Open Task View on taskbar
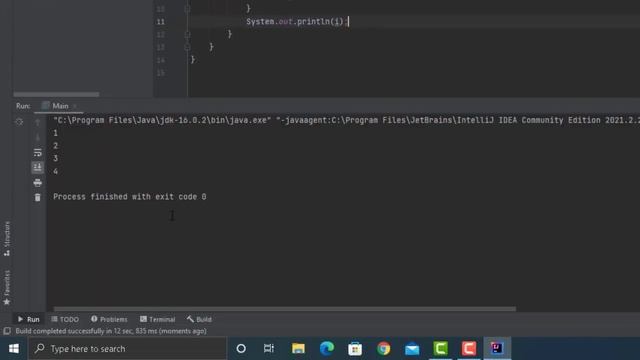Viewport: 640px width, 360px height. 269,349
